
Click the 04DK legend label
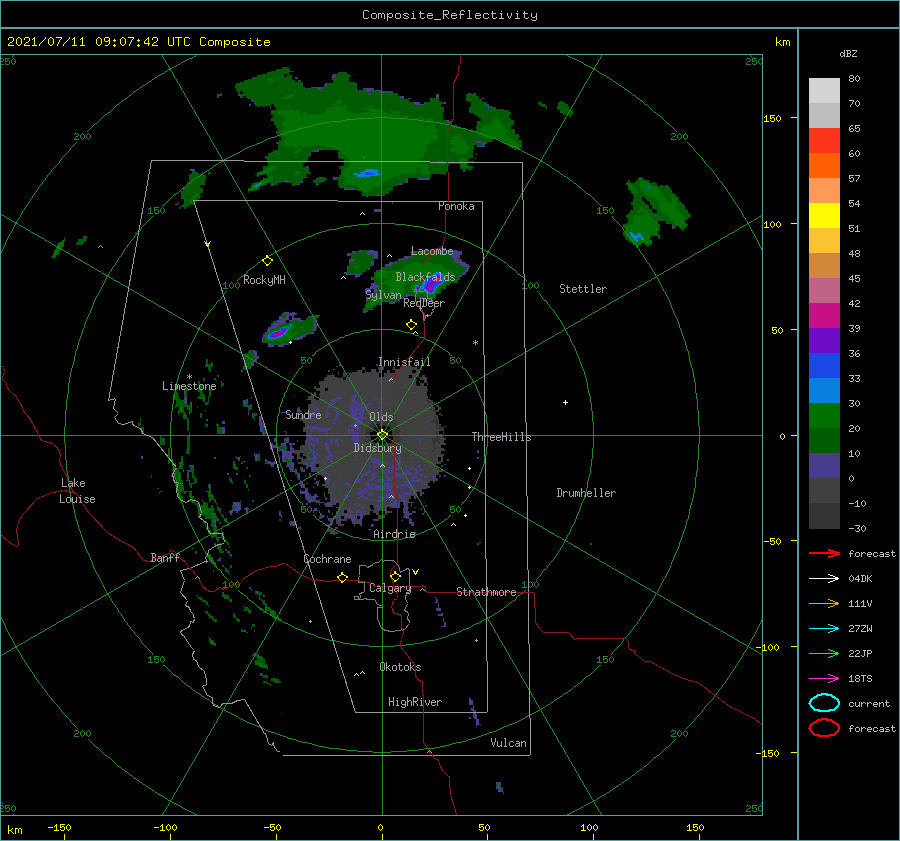tap(860, 579)
